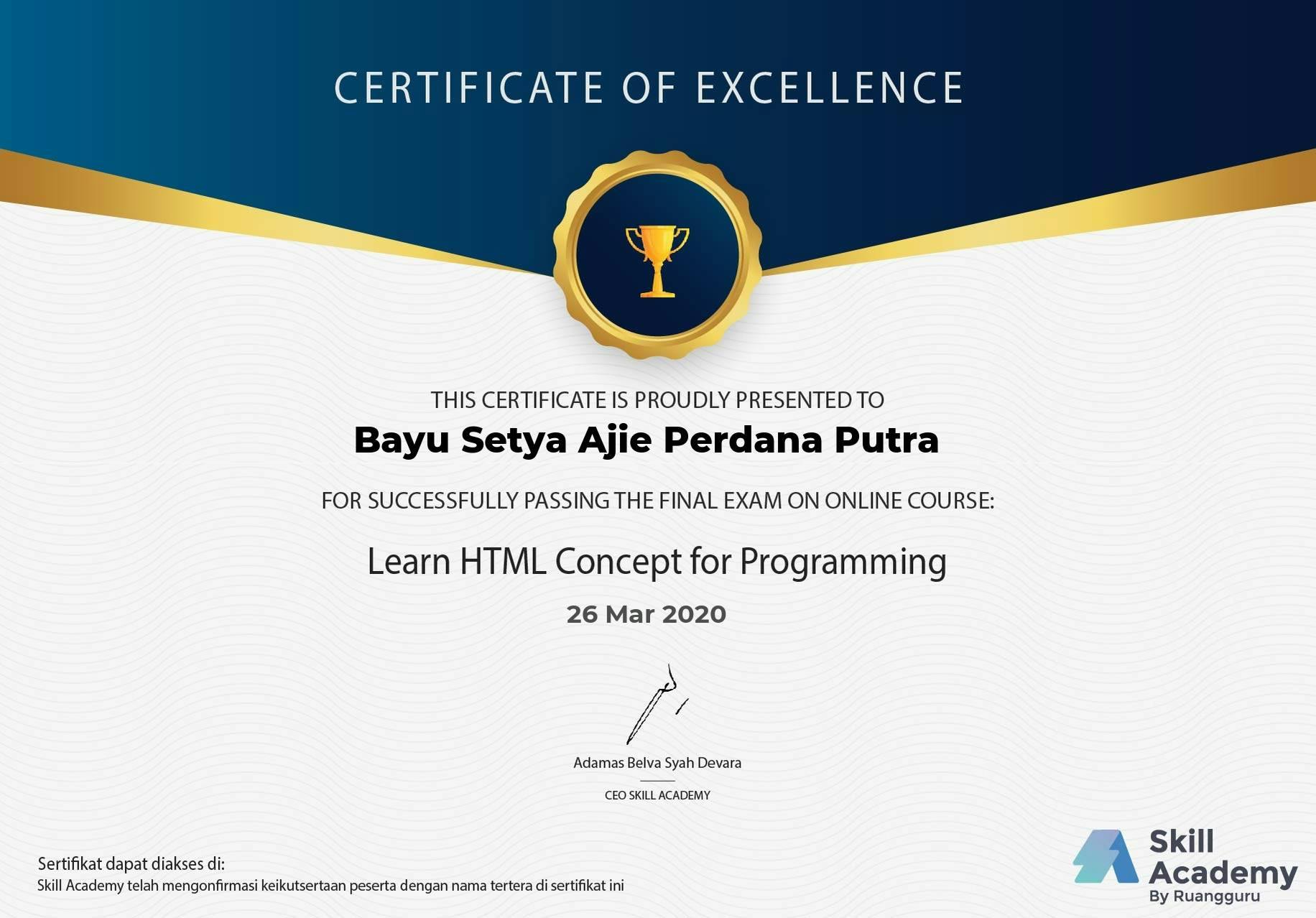Select the "FOR SUCCESSFULLY PASSING THE FINAL EXAM" line

[x=657, y=501]
